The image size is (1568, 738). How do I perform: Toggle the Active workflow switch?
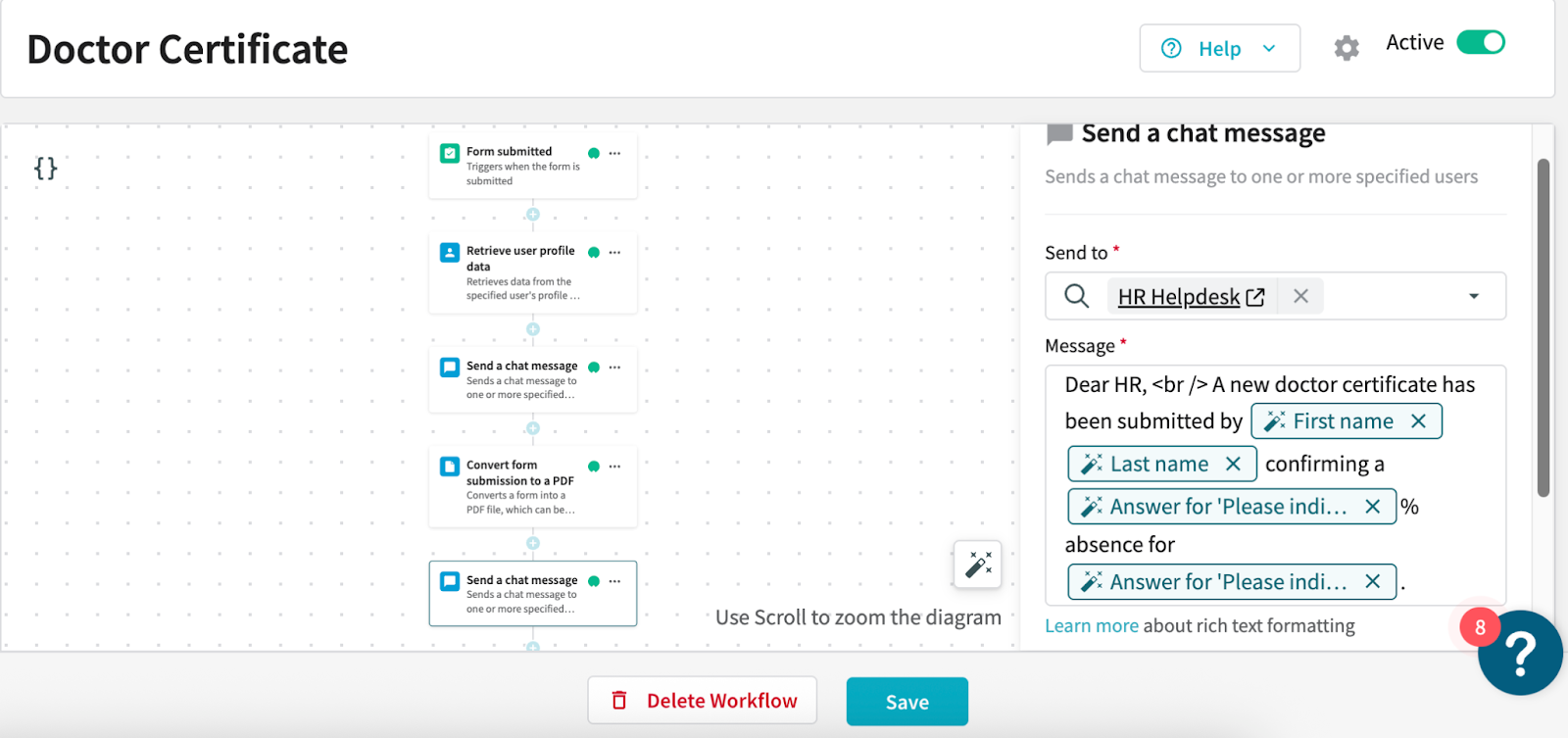pyautogui.click(x=1480, y=42)
